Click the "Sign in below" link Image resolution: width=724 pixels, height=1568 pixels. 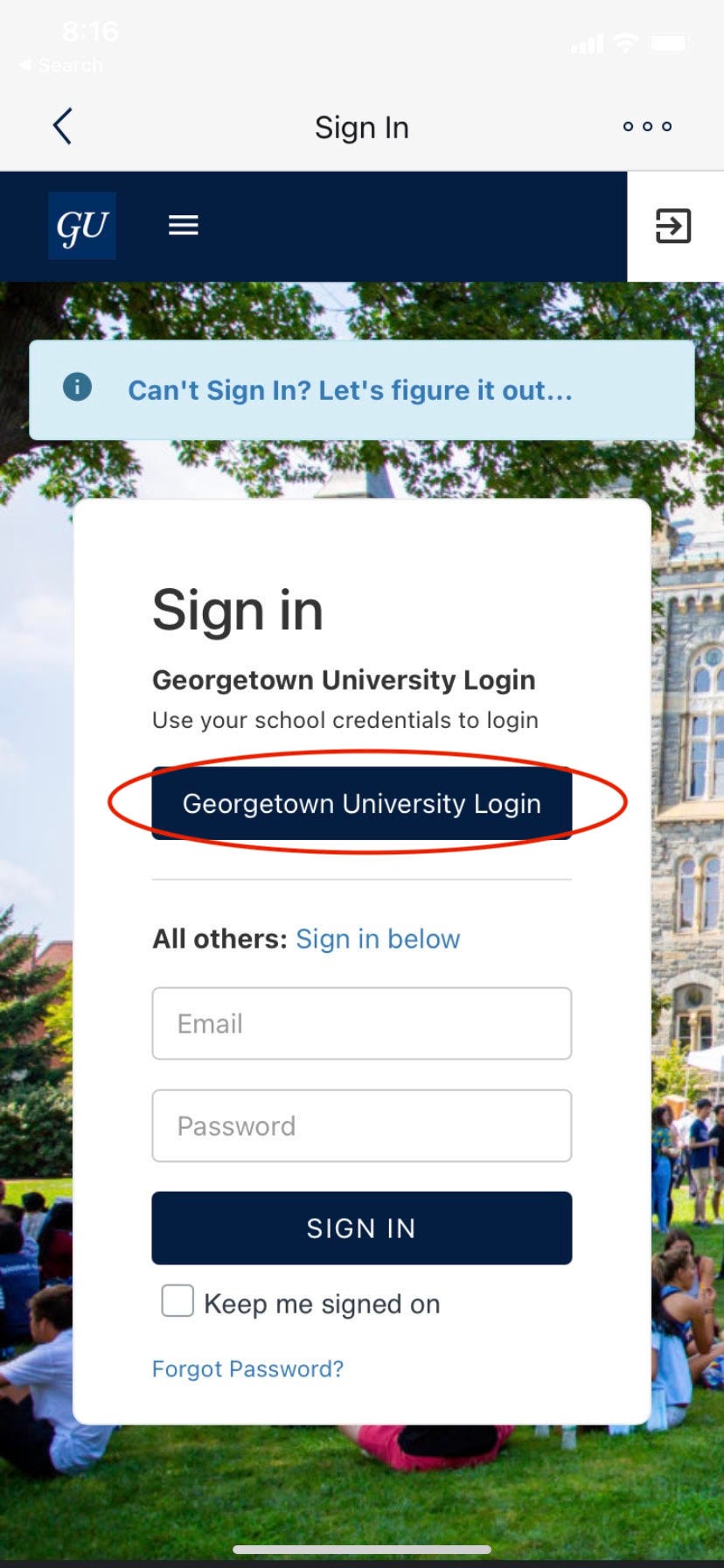[x=378, y=939]
